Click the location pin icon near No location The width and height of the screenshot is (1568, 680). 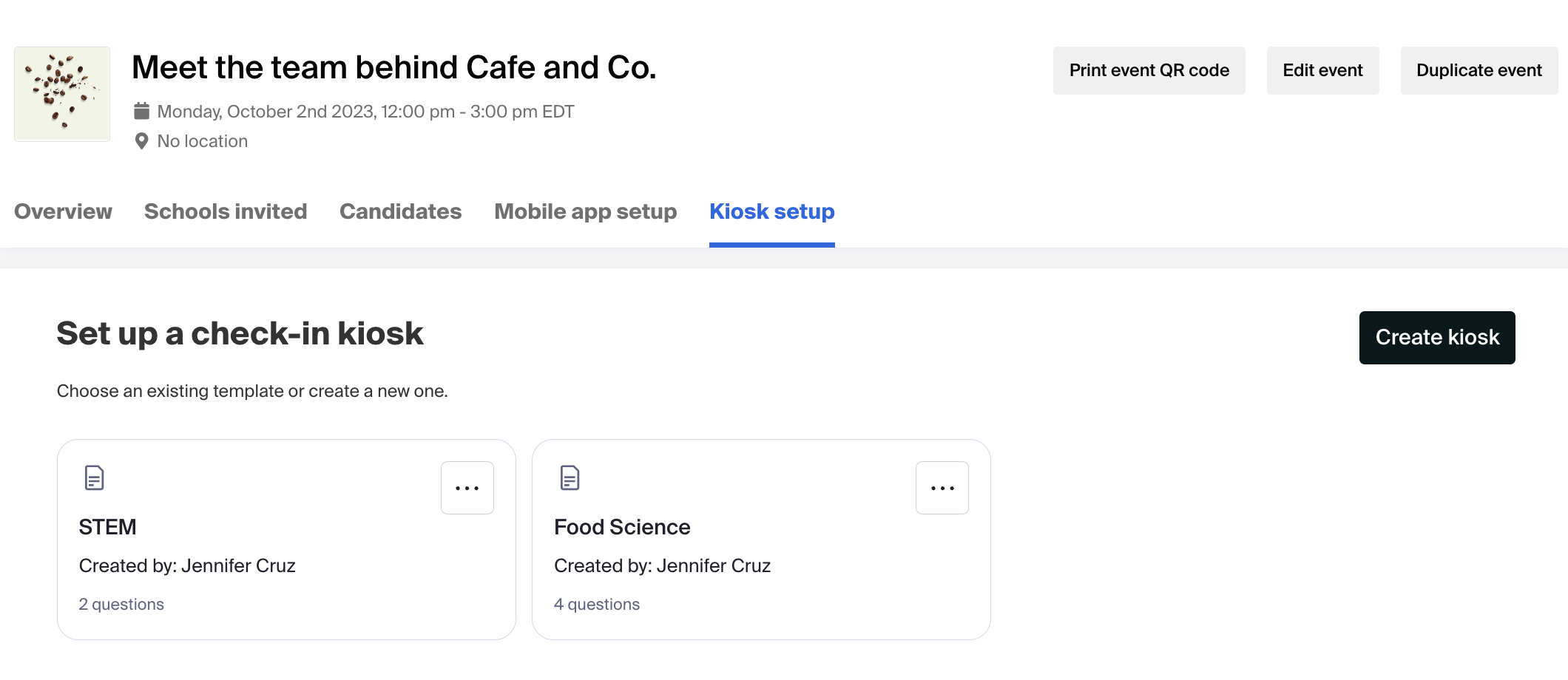pyautogui.click(x=141, y=140)
